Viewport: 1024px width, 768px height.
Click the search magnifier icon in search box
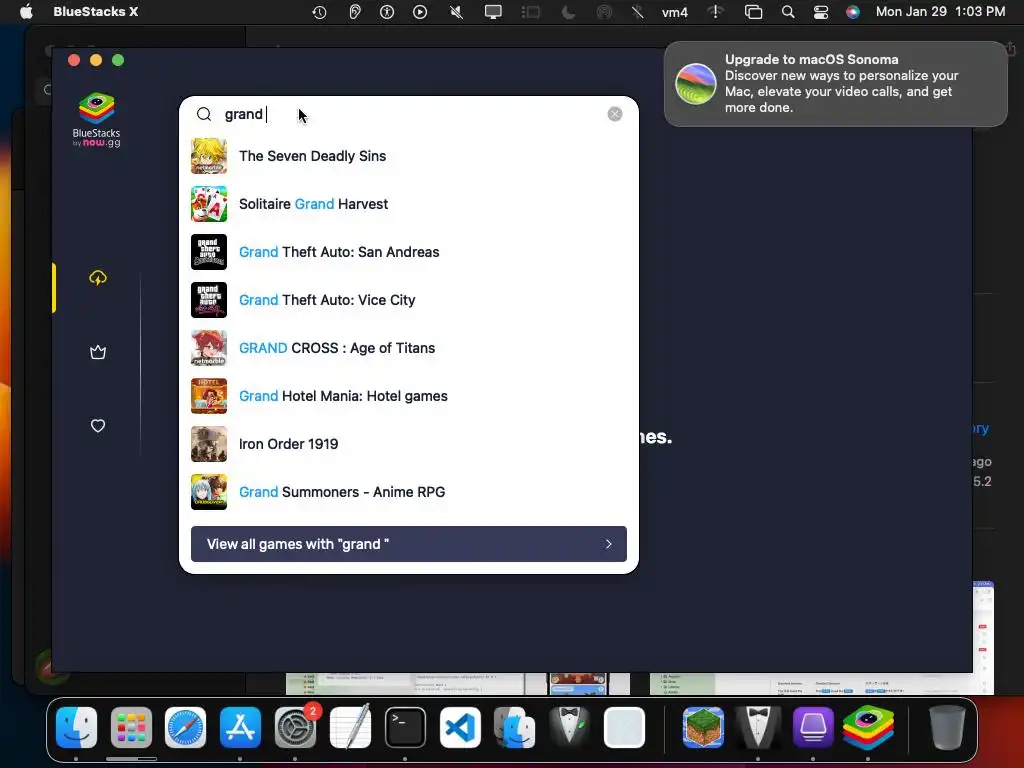(x=204, y=114)
